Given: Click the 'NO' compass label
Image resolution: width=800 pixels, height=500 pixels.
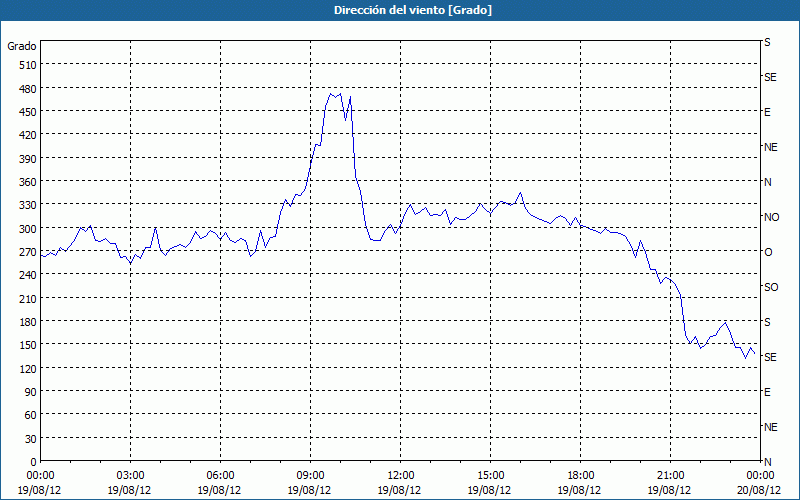Looking at the screenshot, I should pyautogui.click(x=772, y=217).
